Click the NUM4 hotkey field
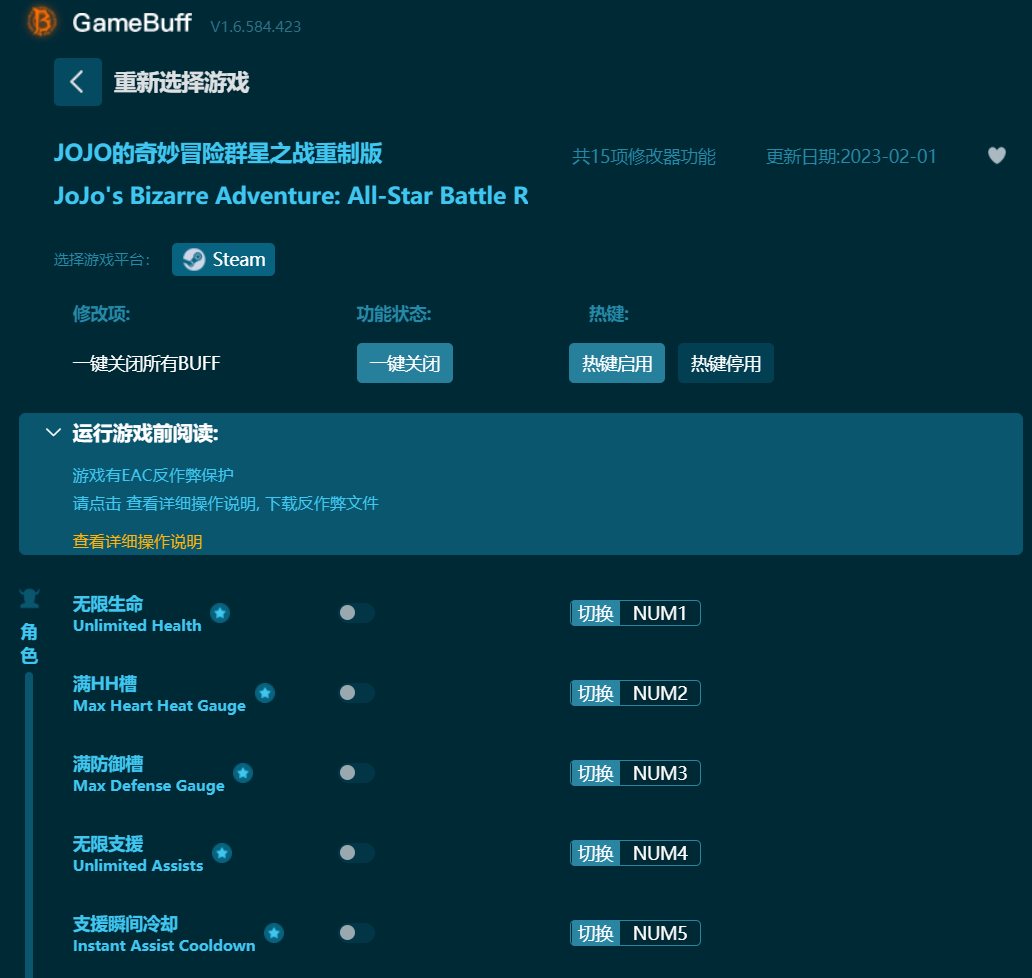Viewport: 1032px width, 978px height. click(x=659, y=853)
